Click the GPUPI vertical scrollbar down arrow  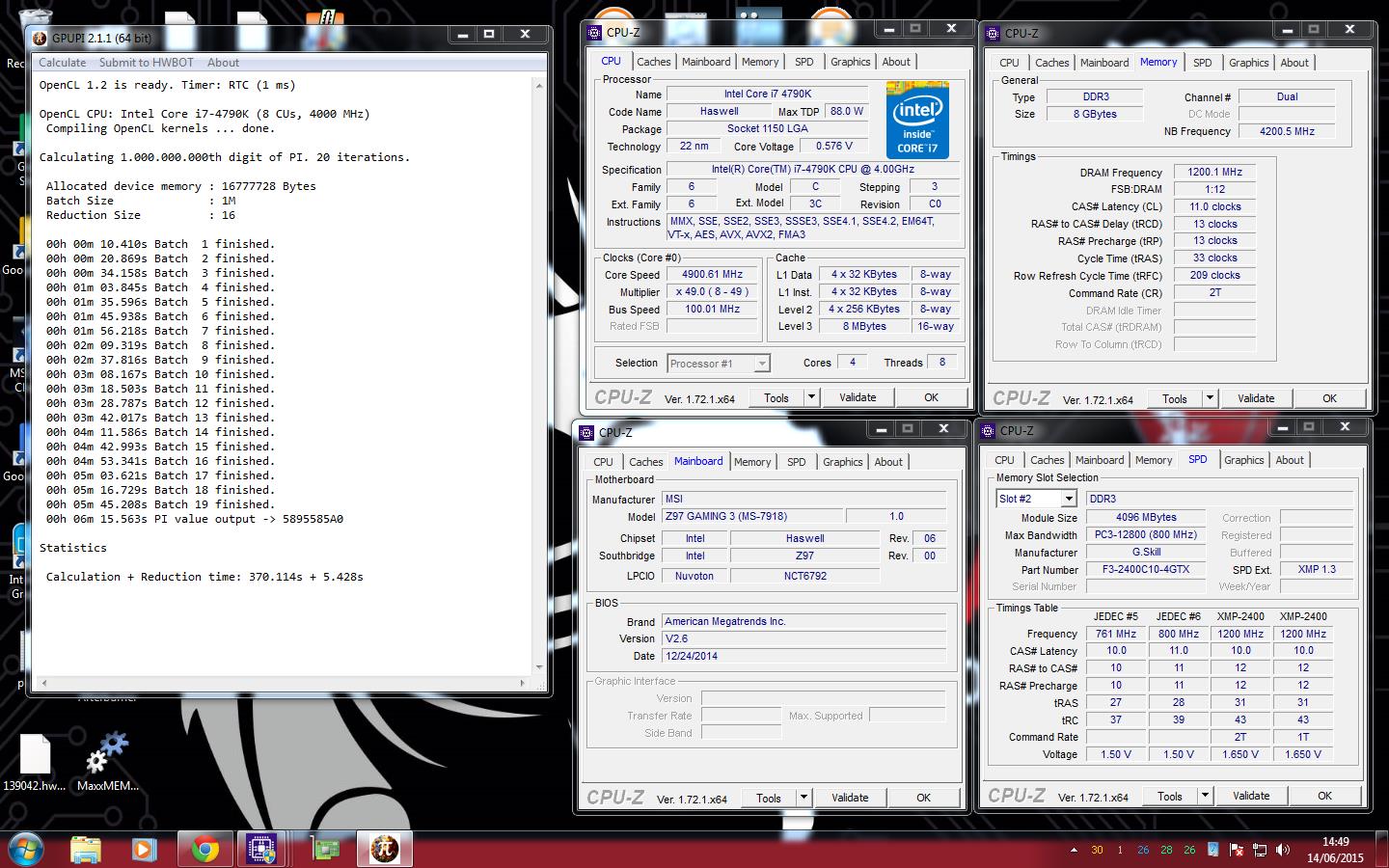tap(538, 666)
